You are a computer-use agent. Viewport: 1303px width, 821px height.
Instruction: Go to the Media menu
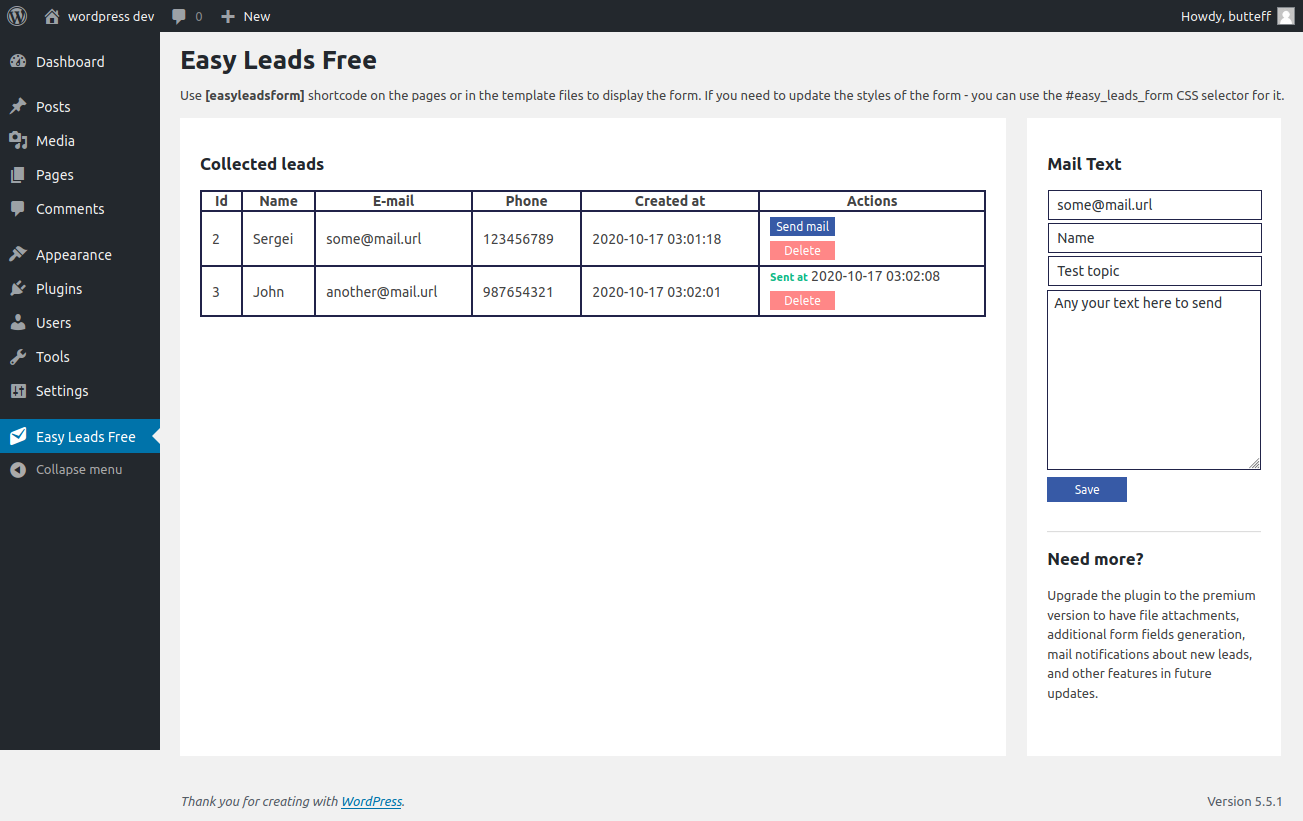click(80, 141)
